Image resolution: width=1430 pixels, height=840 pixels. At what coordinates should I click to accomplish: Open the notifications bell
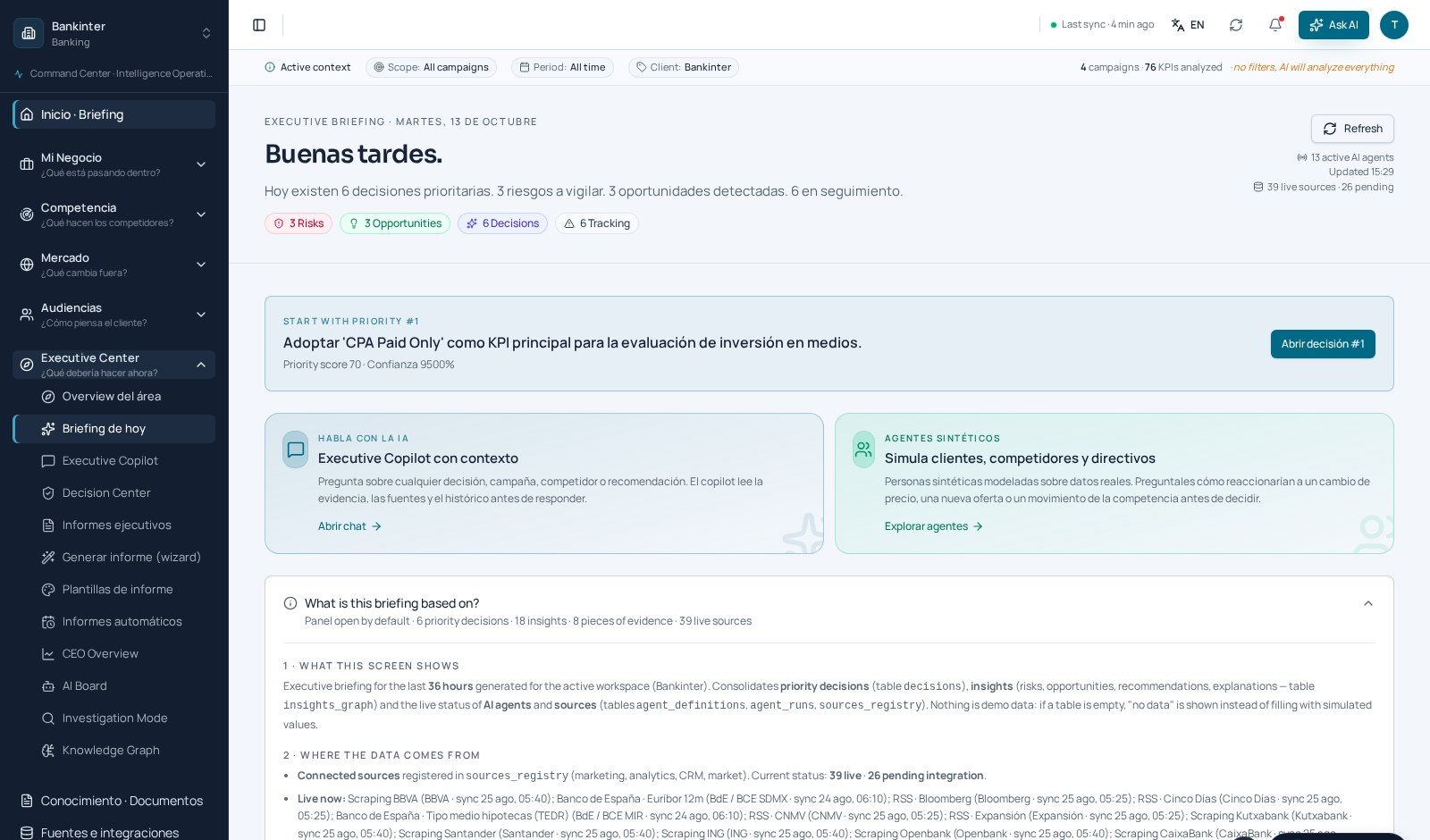tap(1275, 25)
